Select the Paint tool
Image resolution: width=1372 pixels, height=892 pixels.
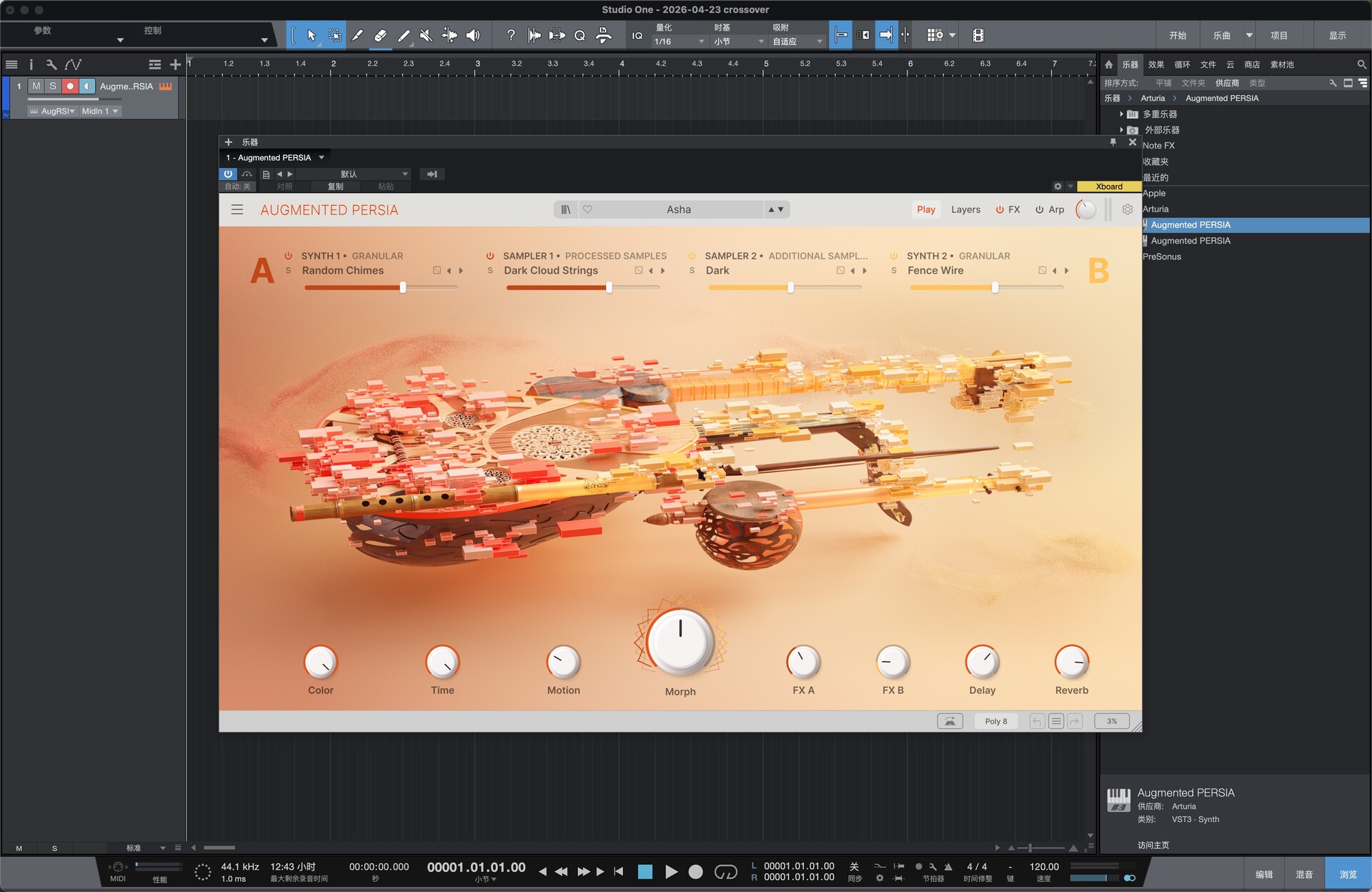click(x=403, y=35)
